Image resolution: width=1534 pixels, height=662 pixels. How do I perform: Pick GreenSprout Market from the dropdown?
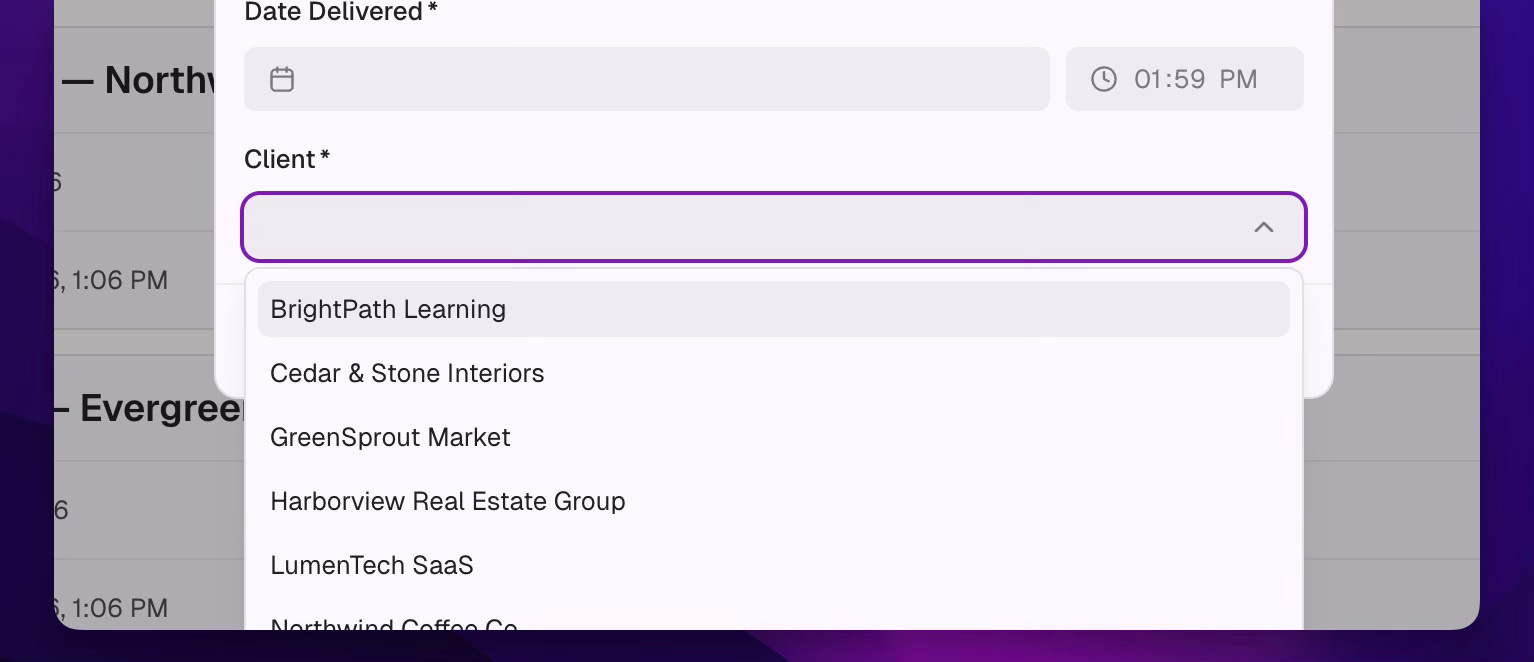pyautogui.click(x=773, y=437)
